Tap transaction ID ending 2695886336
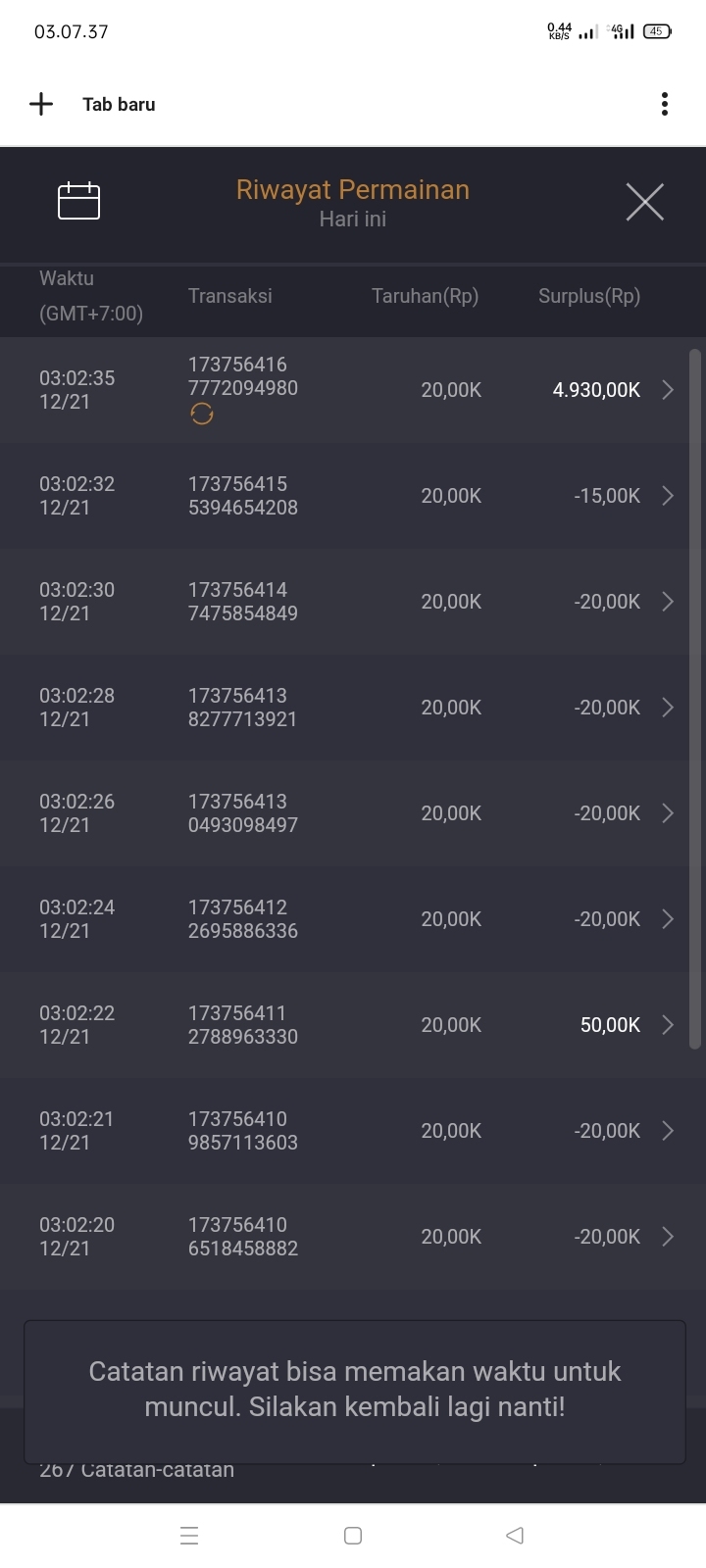The width and height of the screenshot is (706, 1568). [x=243, y=919]
